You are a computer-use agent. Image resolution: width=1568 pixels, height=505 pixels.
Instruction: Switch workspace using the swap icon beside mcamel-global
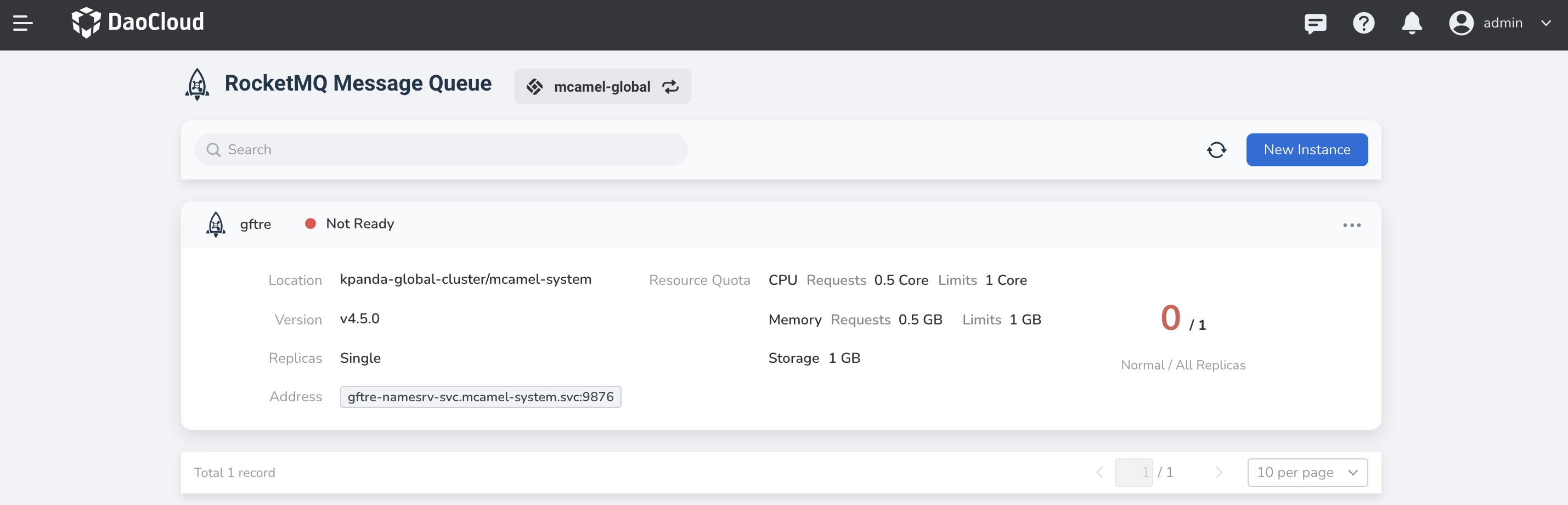tap(670, 87)
